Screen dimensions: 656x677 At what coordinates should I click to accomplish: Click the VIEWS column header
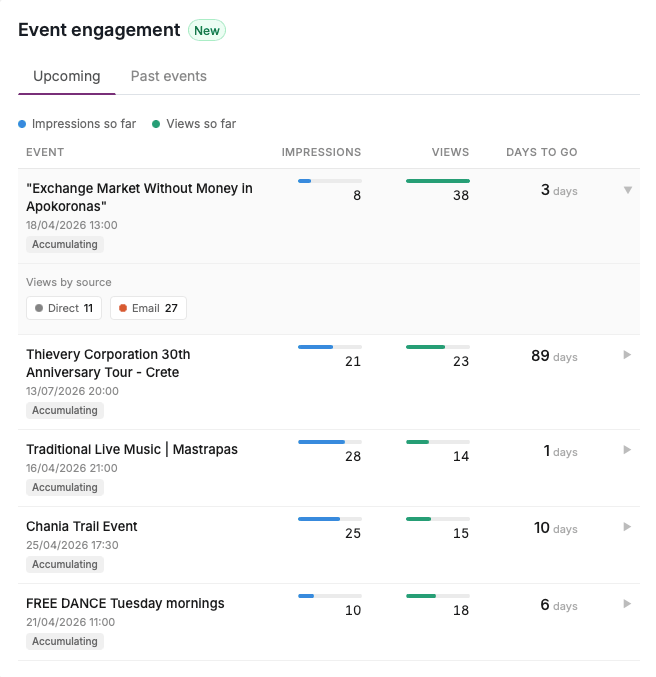pyautogui.click(x=450, y=152)
